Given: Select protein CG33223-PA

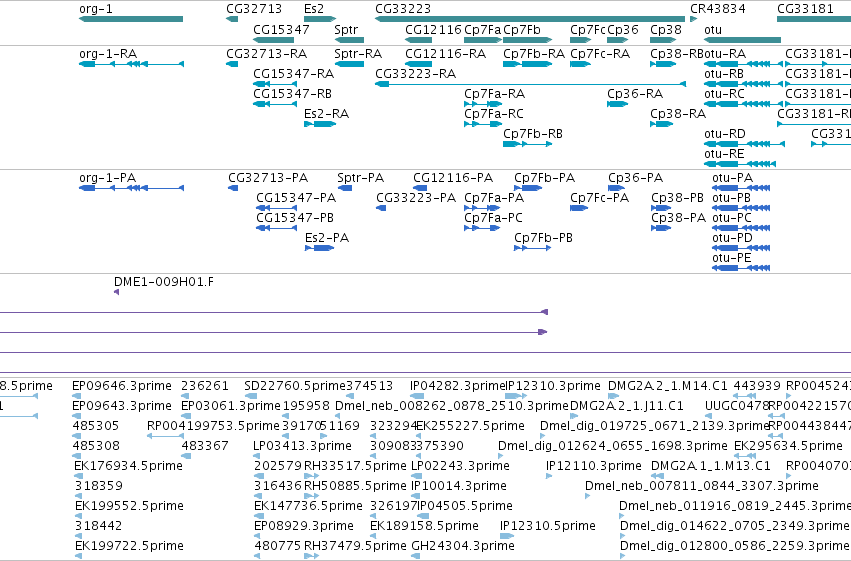Looking at the screenshot, I should click(381, 208).
